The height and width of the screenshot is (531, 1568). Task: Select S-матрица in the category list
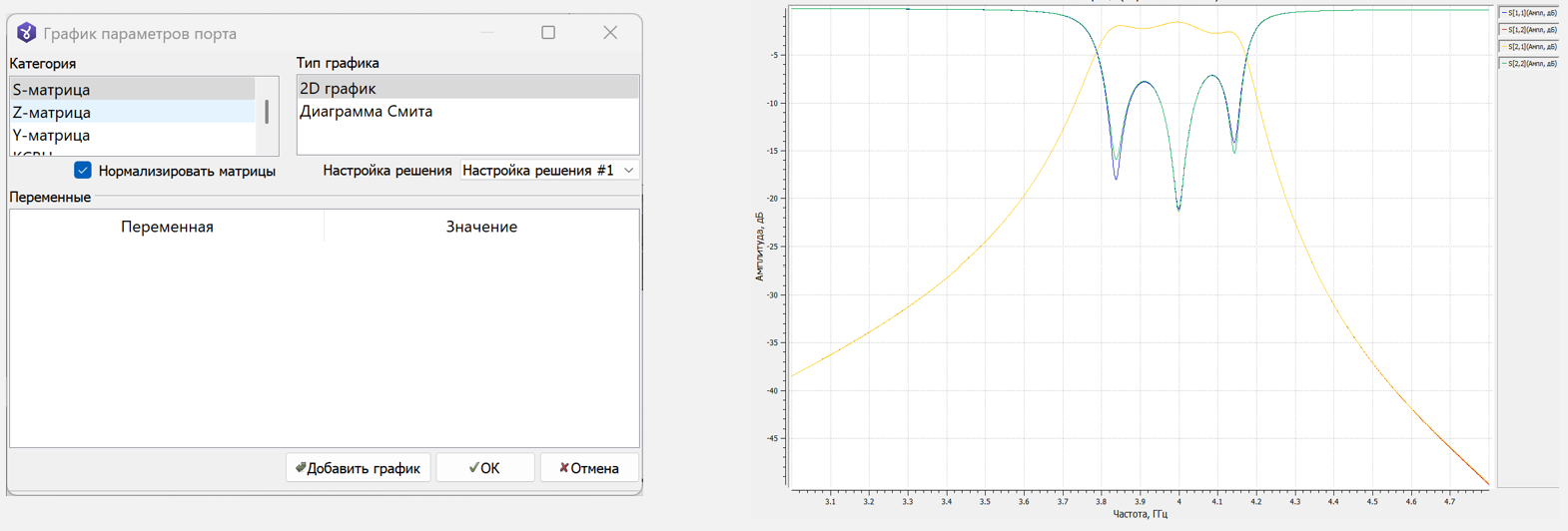[x=52, y=90]
